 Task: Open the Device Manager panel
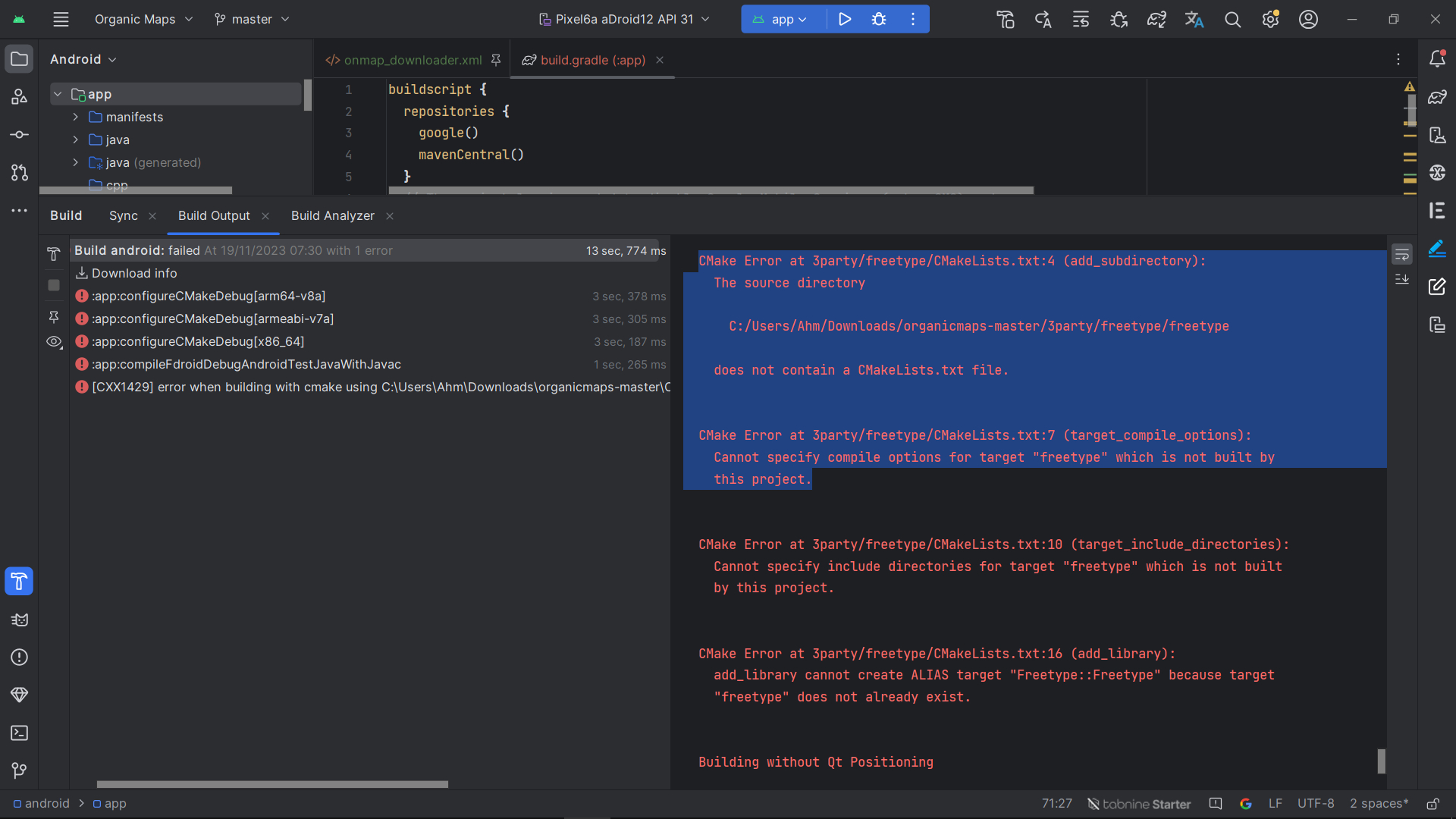1439,135
